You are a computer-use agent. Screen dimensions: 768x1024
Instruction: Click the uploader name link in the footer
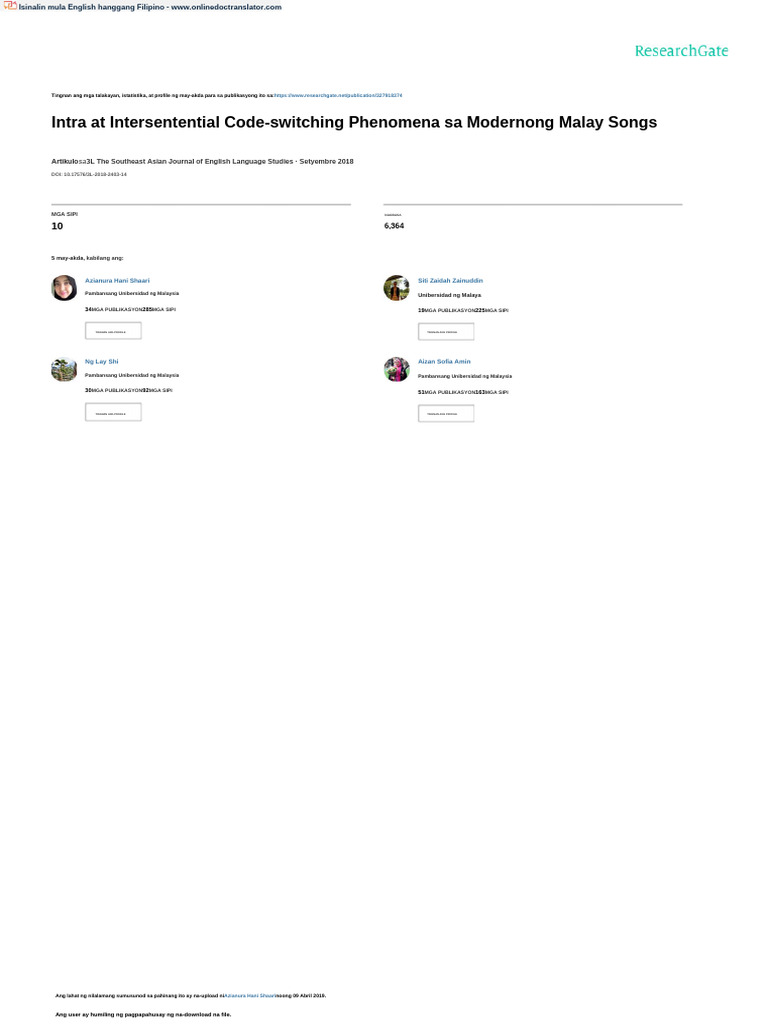(249, 996)
